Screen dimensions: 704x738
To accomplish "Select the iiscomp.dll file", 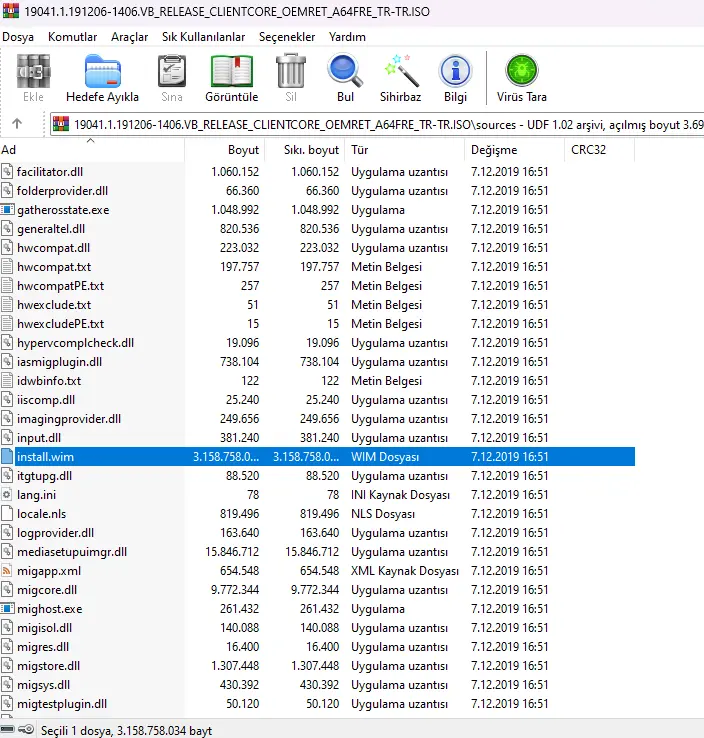I will tap(46, 400).
